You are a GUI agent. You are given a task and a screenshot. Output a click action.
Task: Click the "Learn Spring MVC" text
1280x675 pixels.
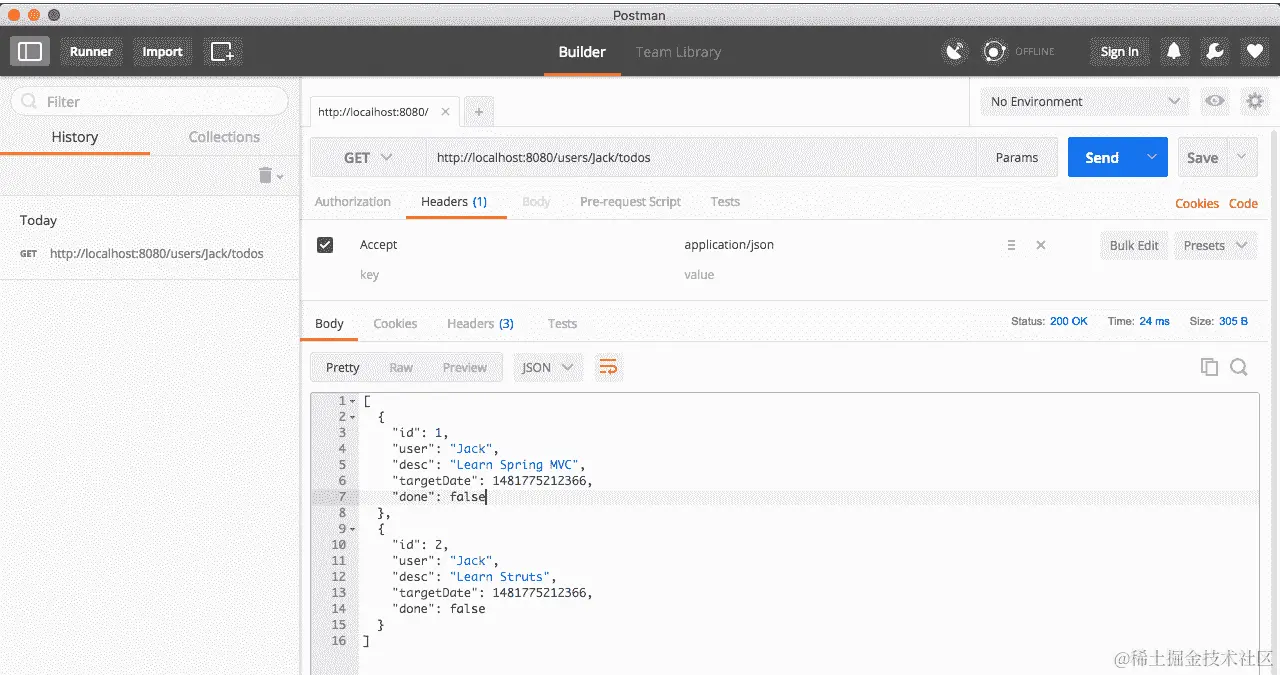(x=516, y=465)
